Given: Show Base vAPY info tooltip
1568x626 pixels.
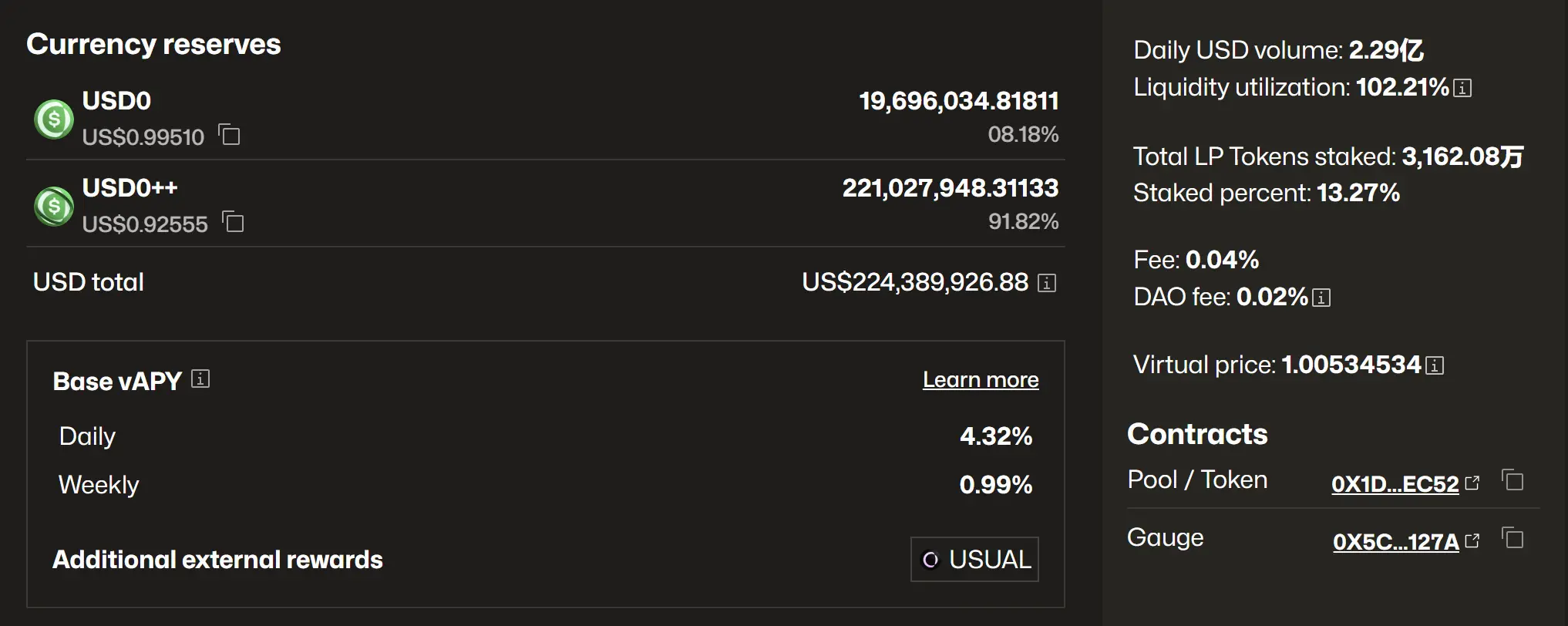Looking at the screenshot, I should pos(200,379).
